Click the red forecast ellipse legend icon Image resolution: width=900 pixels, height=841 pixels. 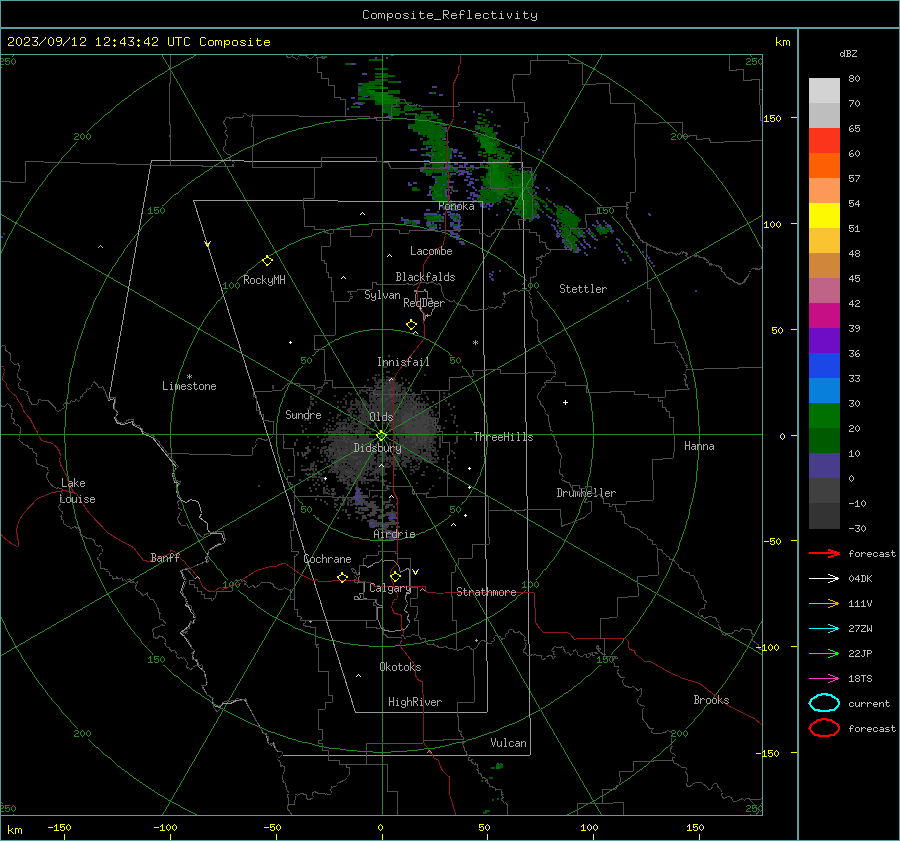(x=824, y=728)
